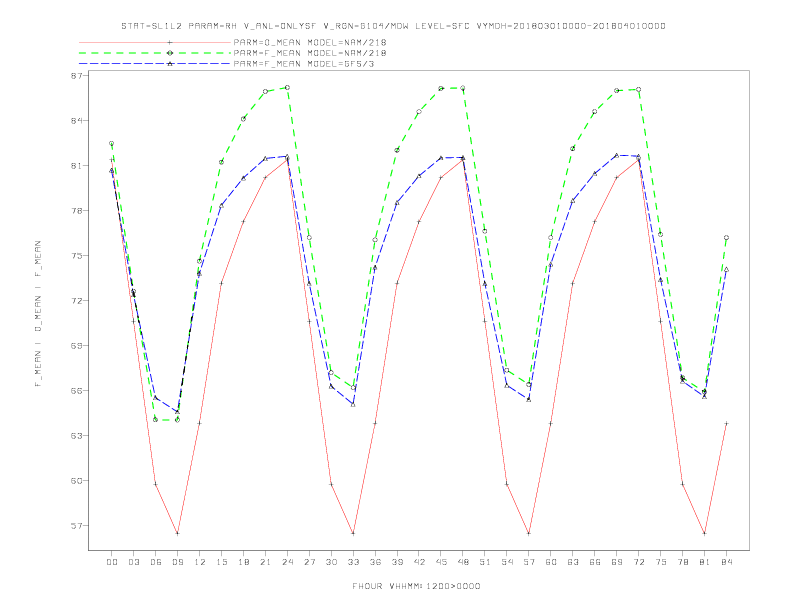Click the x-axis label FHOUR VHHMM:1200>0000

(x=416, y=586)
